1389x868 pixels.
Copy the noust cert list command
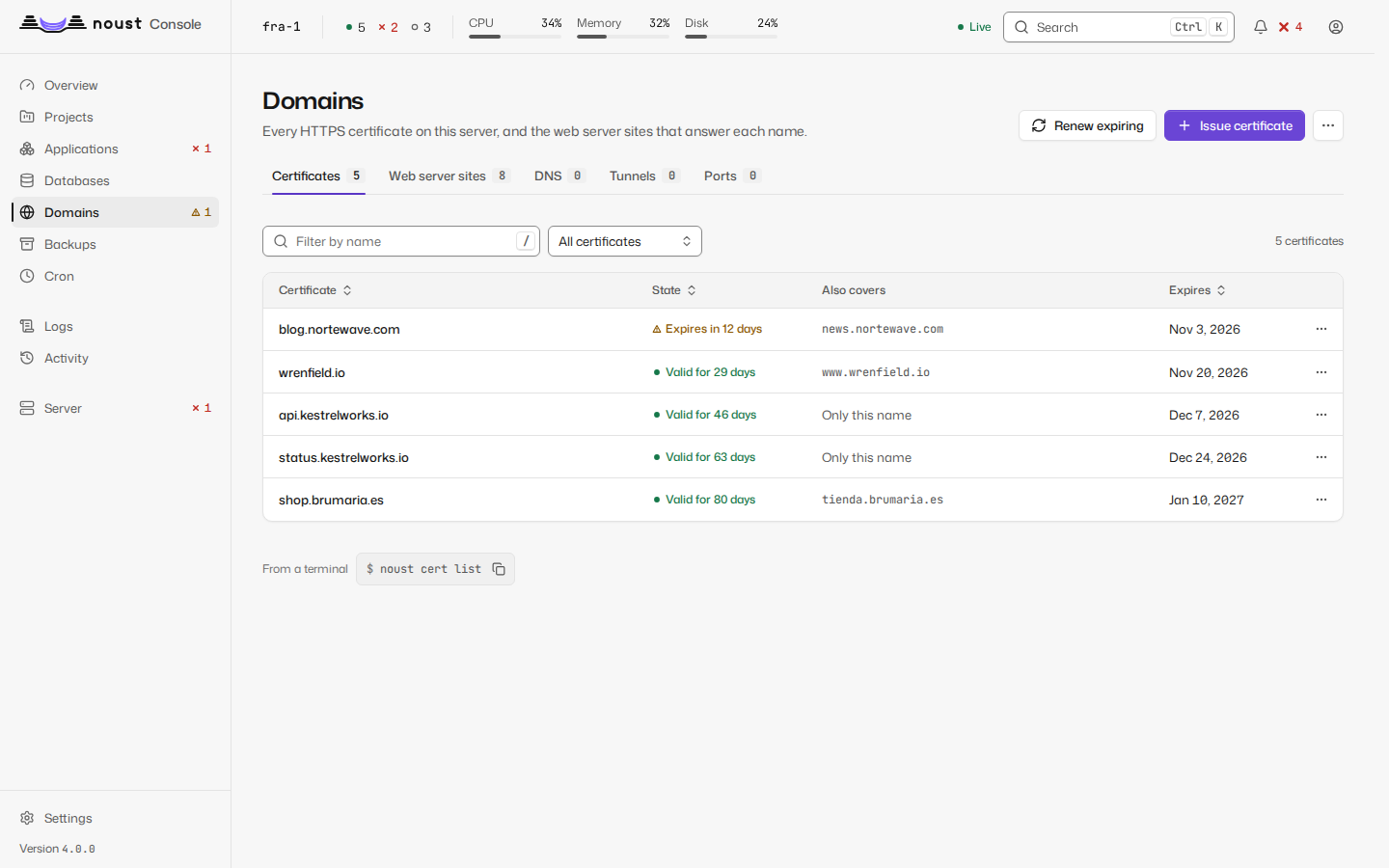tap(499, 569)
